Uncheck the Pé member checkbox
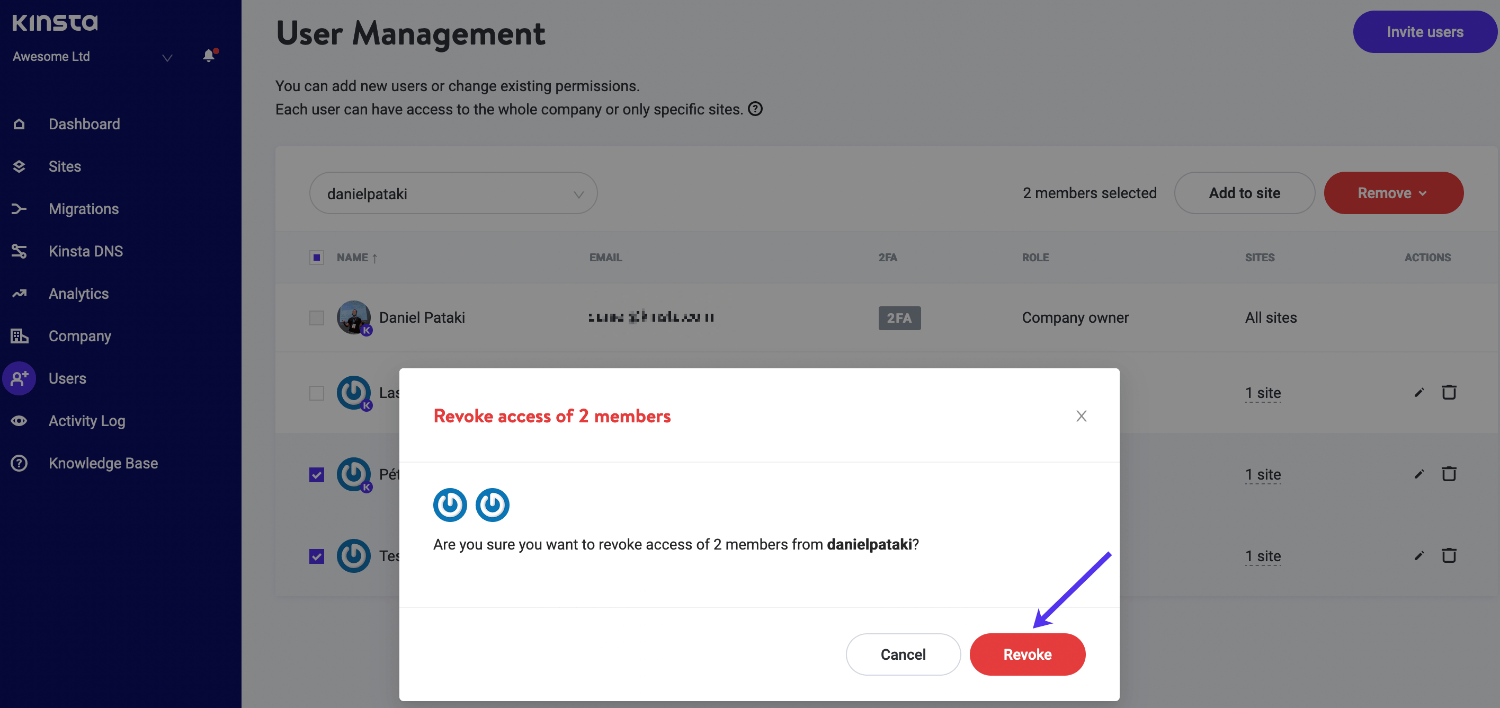Viewport: 1500px width, 708px height. coord(317,475)
